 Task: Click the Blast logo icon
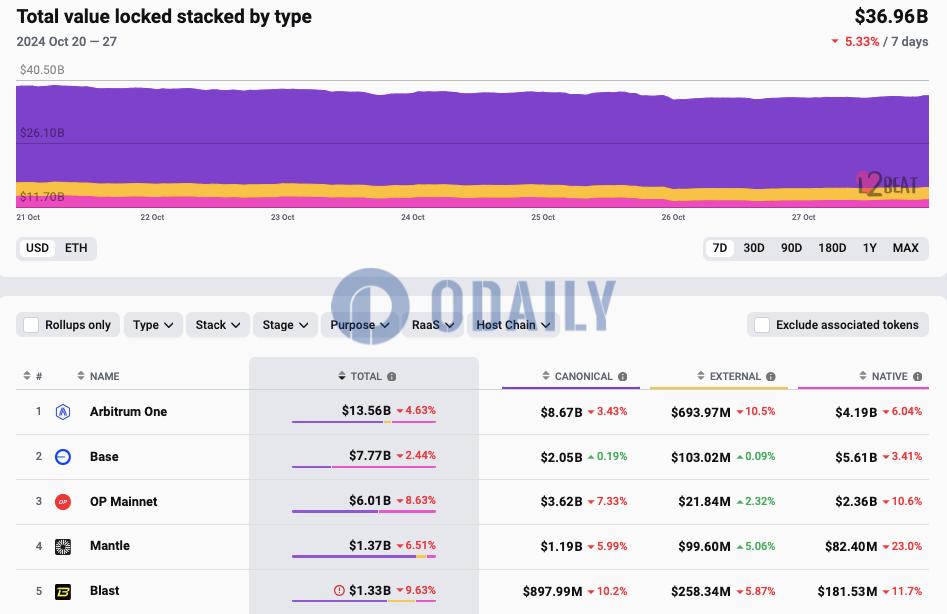pos(63,592)
